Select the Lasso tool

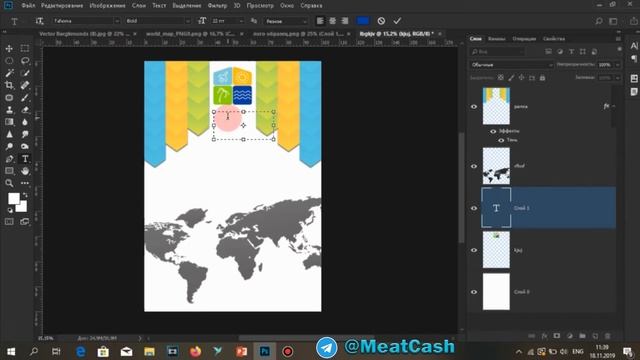[x=24, y=61]
